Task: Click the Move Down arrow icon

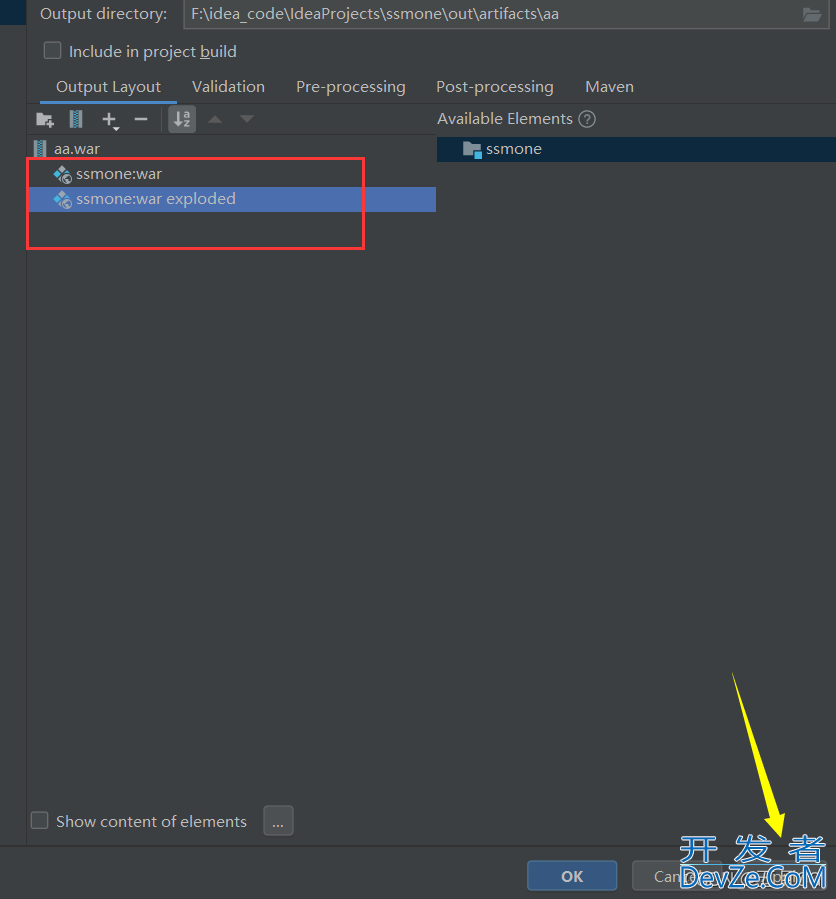Action: (247, 119)
